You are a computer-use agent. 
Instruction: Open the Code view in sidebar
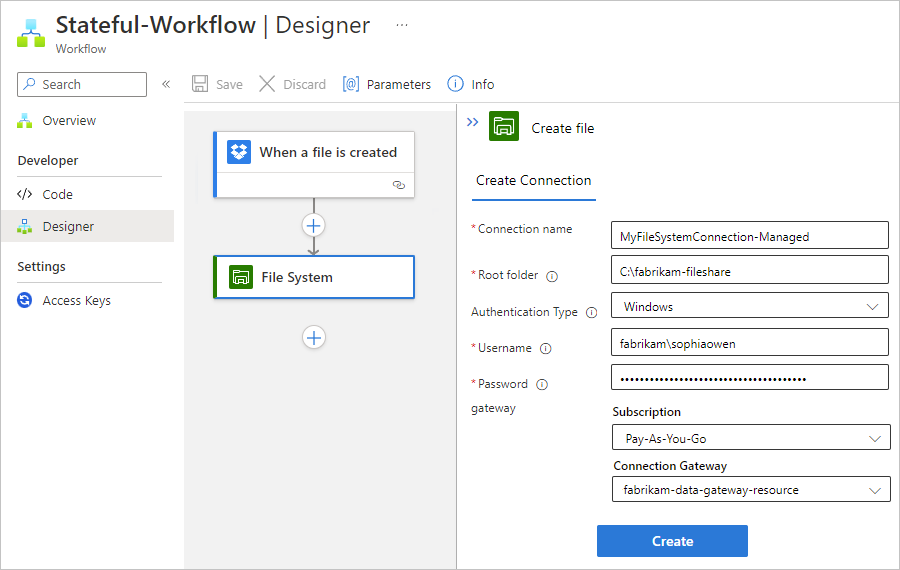click(57, 195)
